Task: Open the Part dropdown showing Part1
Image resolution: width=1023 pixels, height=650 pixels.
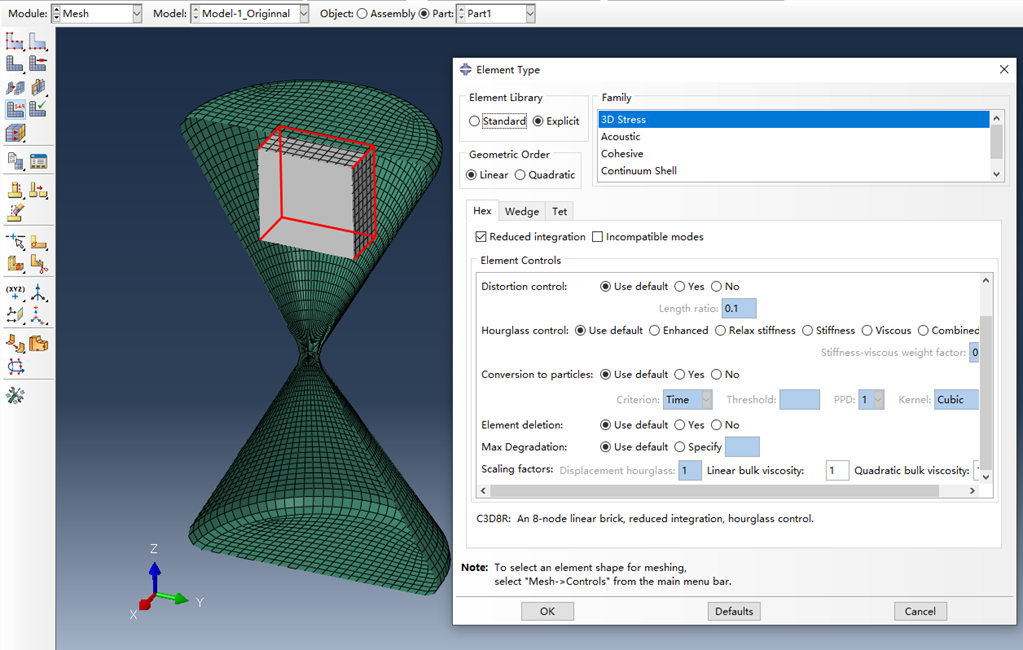Action: click(495, 14)
